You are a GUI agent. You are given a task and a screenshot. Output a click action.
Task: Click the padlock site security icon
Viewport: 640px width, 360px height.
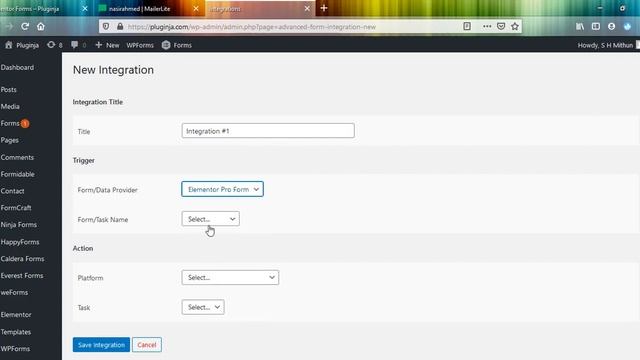coord(120,27)
